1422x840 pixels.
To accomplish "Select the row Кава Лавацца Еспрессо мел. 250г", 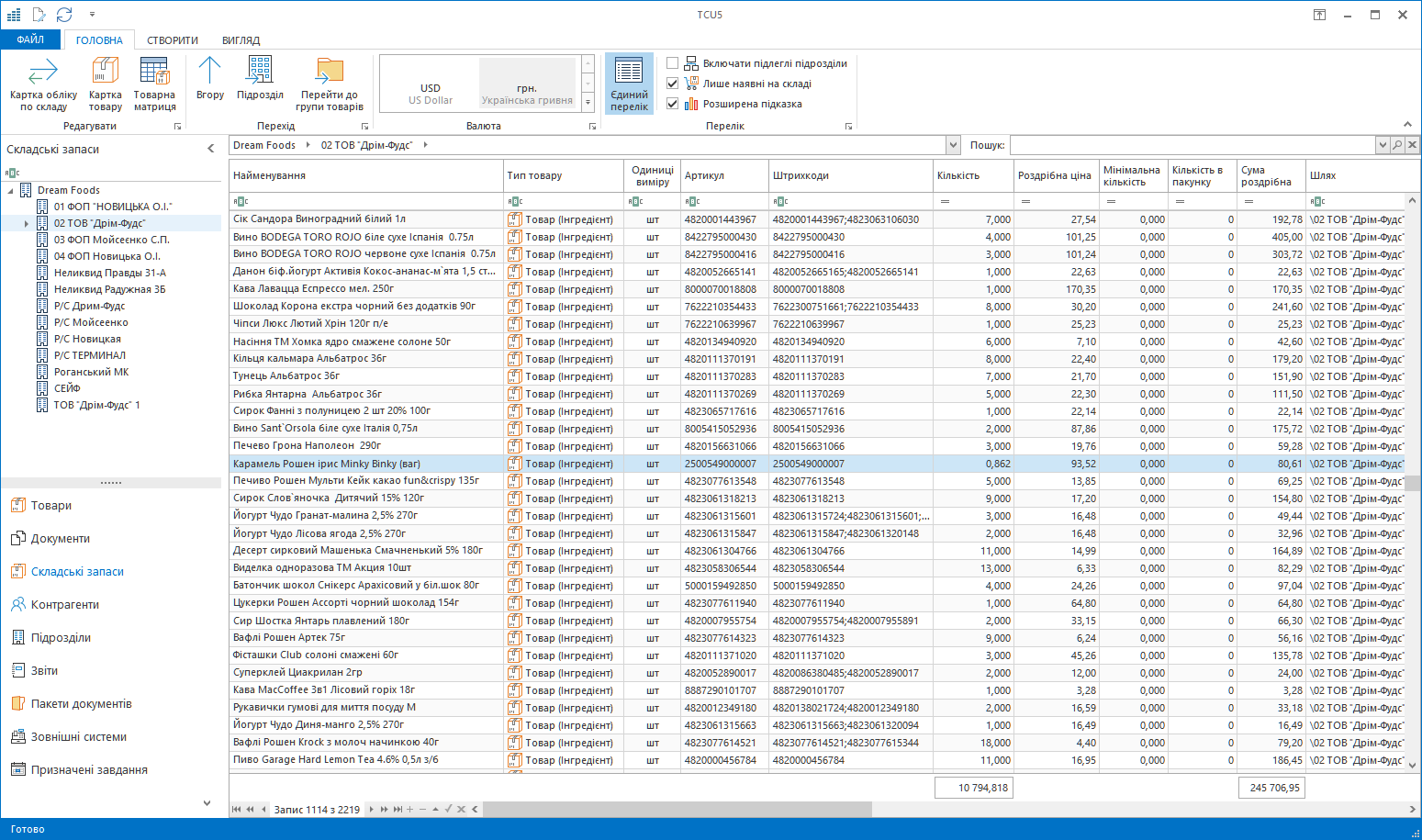I will pos(816,289).
